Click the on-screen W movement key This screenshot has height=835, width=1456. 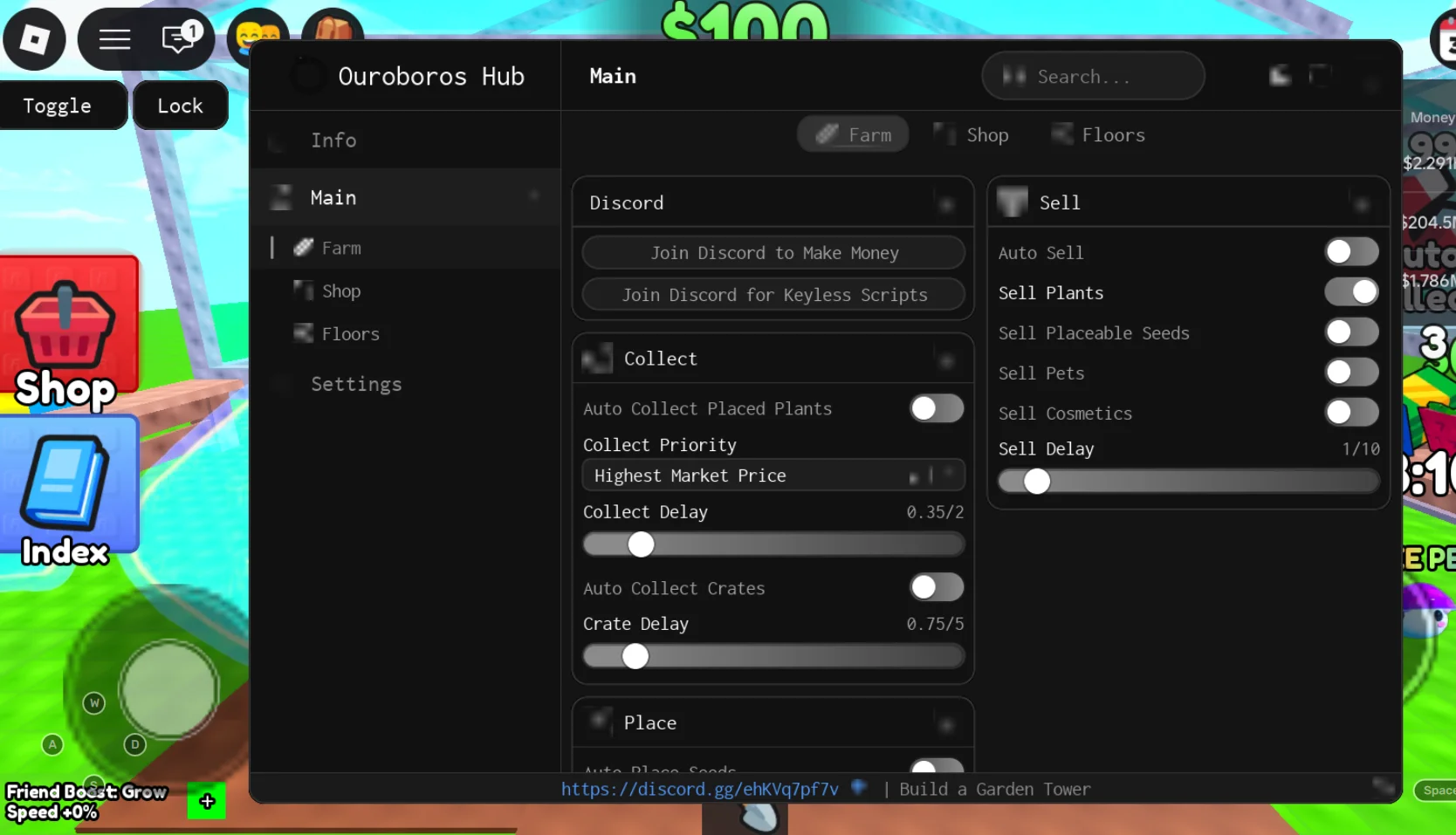[x=94, y=703]
